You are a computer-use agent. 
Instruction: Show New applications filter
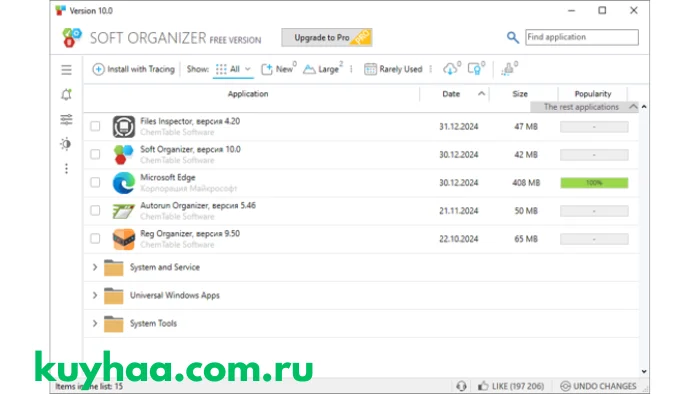pyautogui.click(x=279, y=69)
